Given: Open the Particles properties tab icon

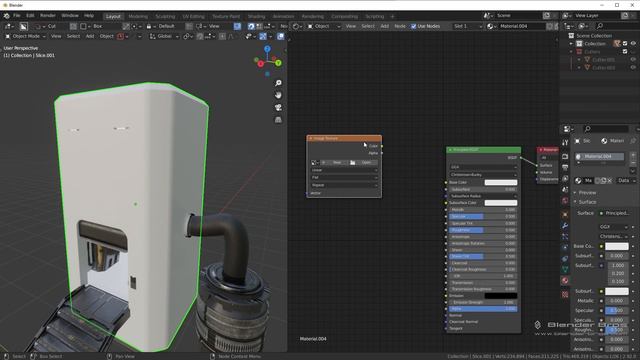Looking at the screenshot, I should click(565, 237).
